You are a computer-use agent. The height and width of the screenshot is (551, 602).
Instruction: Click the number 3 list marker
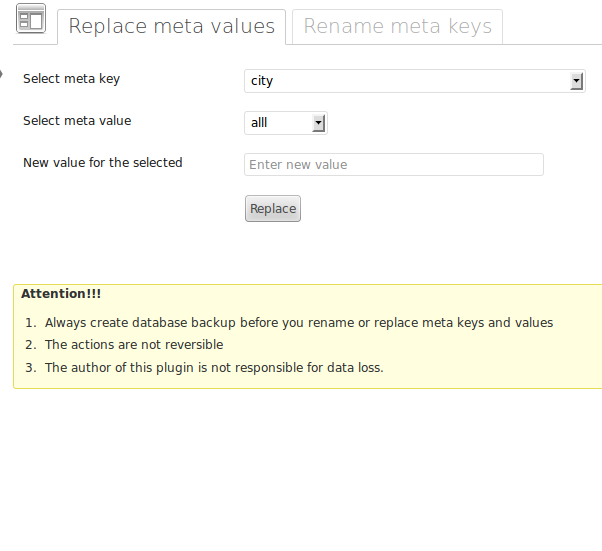[x=31, y=368]
